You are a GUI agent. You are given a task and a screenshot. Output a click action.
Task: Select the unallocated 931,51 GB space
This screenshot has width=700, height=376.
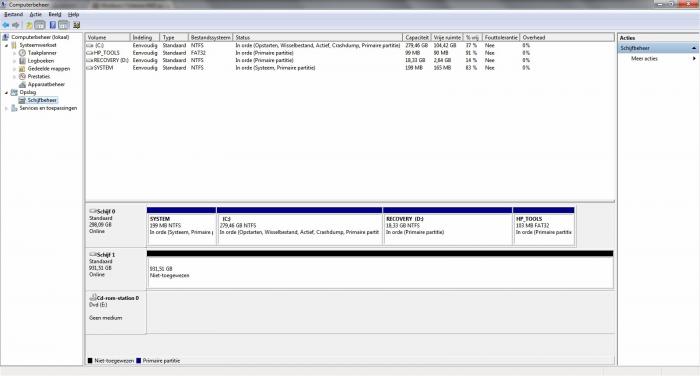click(380, 269)
